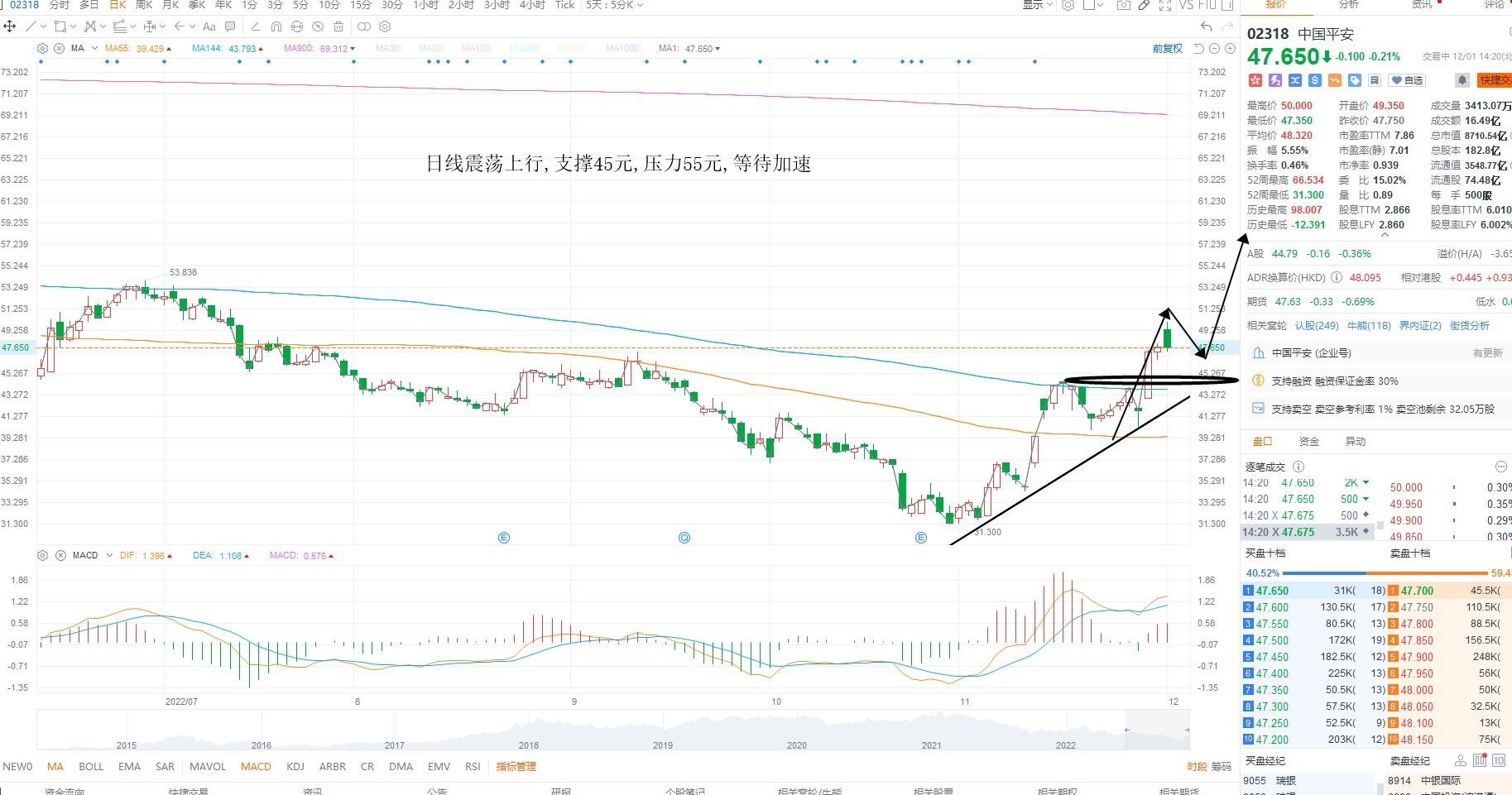
Task: Expand rectangle tool options arrow
Action: (73, 26)
